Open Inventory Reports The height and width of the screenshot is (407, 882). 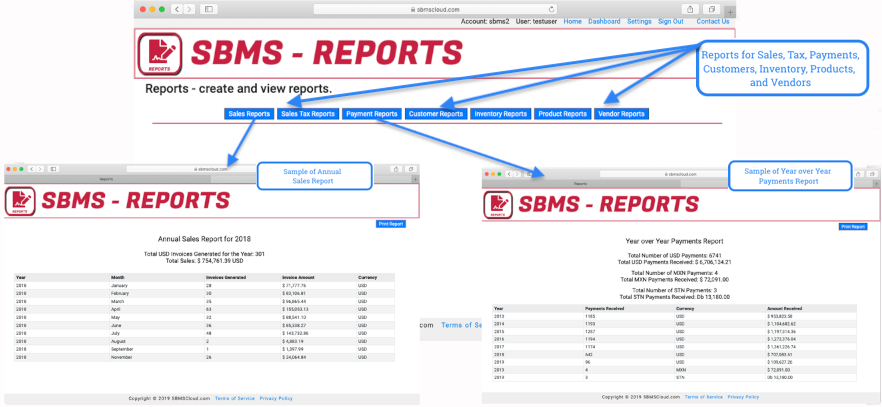(501, 114)
